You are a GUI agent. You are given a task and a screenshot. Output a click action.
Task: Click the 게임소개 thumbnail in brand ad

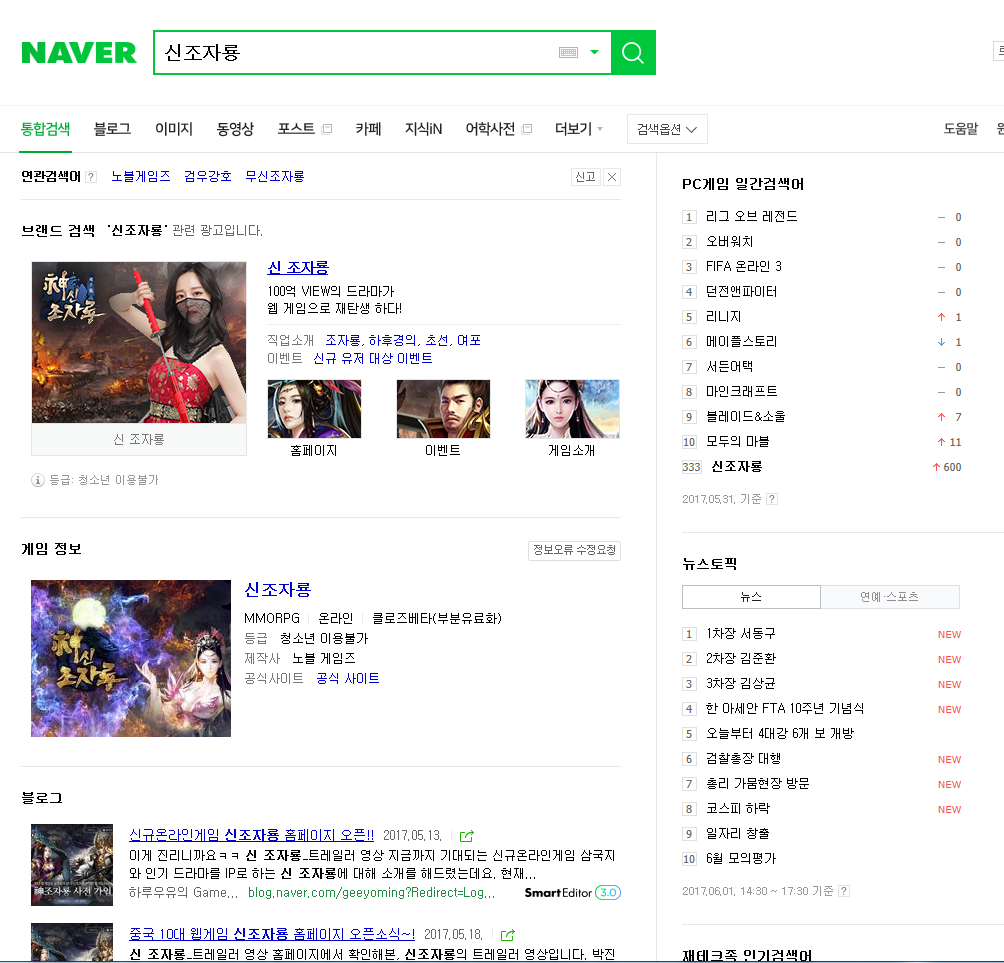572,409
